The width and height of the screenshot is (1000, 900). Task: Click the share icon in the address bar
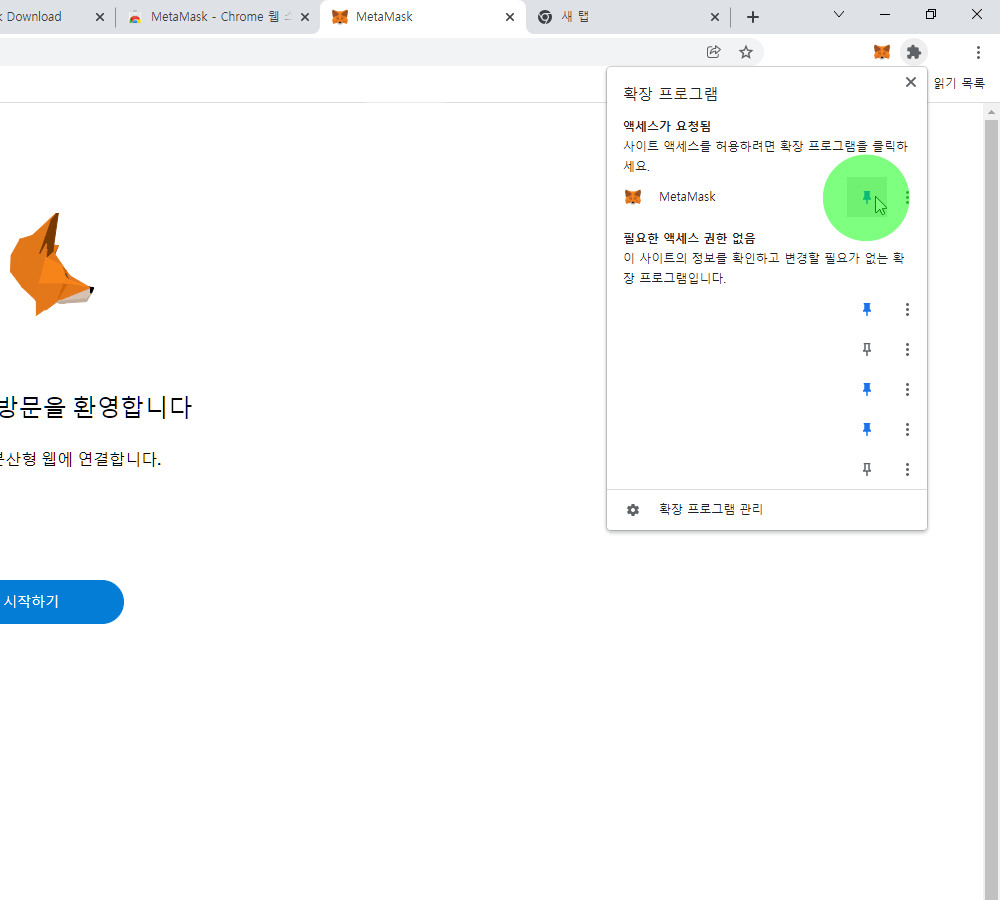(714, 52)
